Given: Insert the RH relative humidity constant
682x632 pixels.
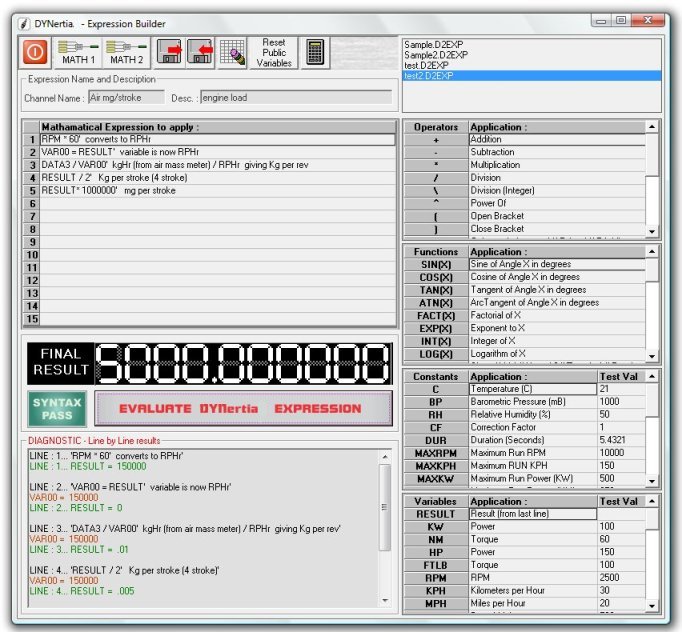Looking at the screenshot, I should pos(436,415).
